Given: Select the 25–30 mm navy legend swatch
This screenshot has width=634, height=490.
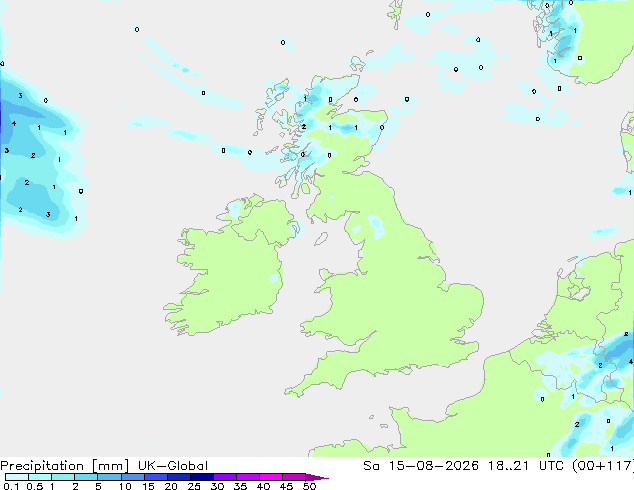Looking at the screenshot, I should 201,477.
